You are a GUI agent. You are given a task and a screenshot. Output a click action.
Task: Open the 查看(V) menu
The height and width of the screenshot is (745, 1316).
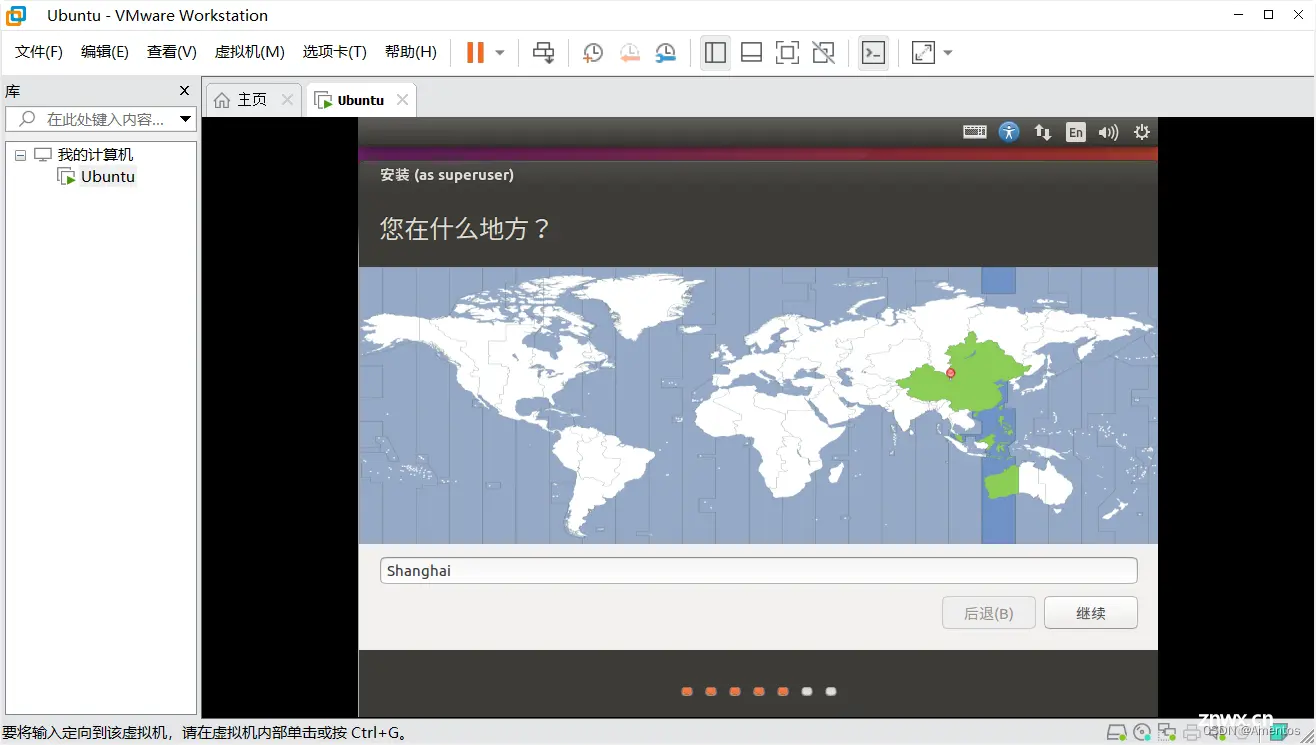172,52
